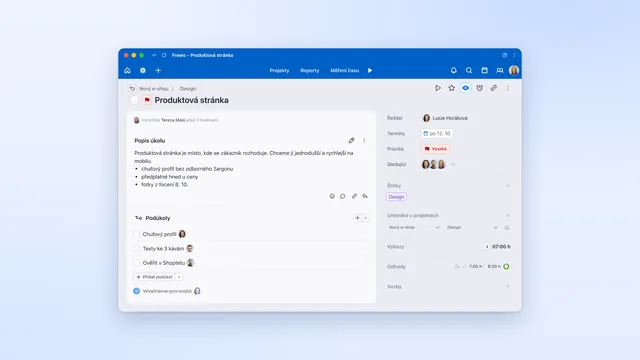640x360 pixels.
Task: Click the Tereza Malá author name
Action: pos(173,120)
